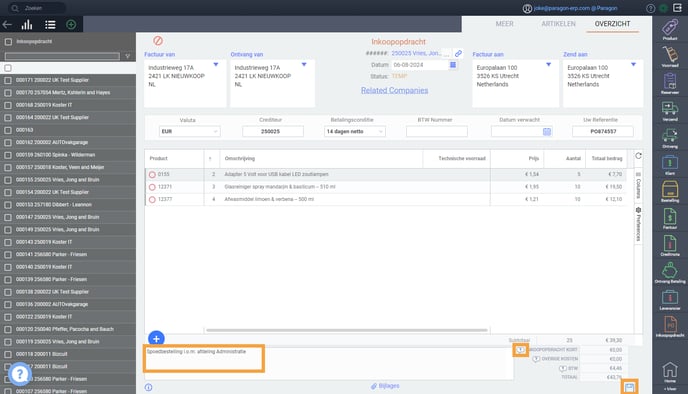
Task: Select the red circle for product 12377
Action: coord(152,200)
